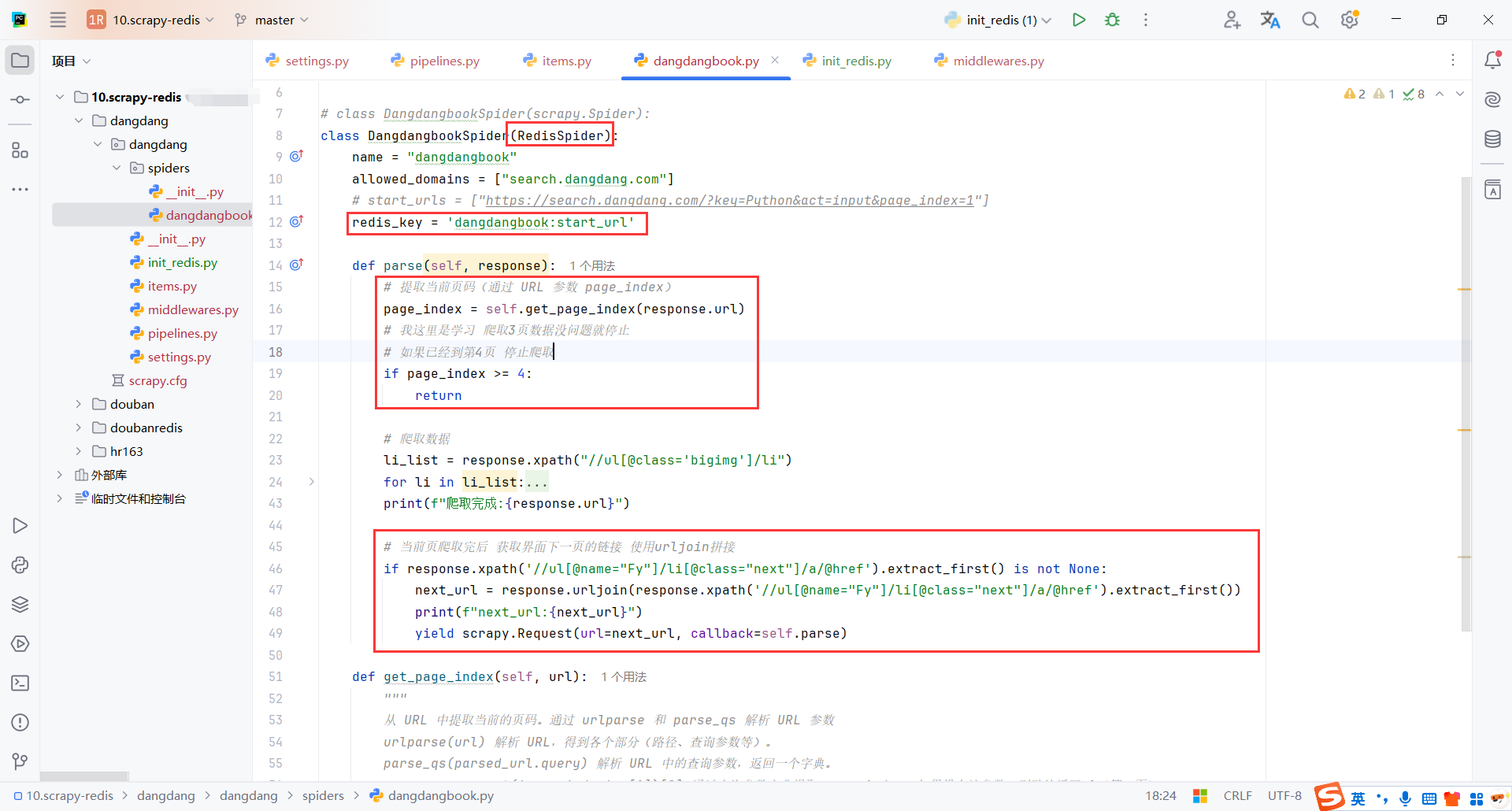
Task: Open the Commit tool window
Action: (x=20, y=100)
